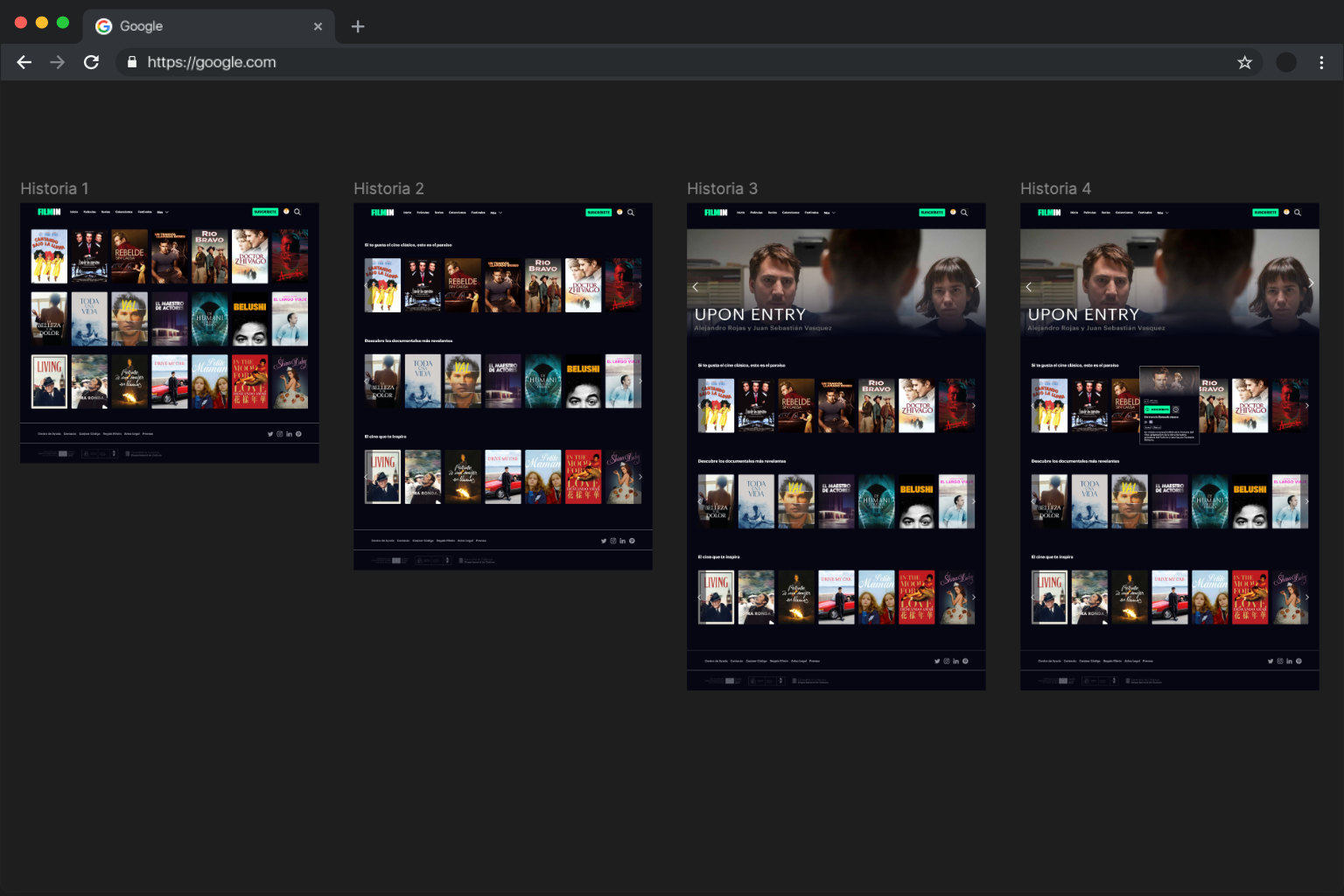Select the magnifier icon in Historia 3
Image resolution: width=1344 pixels, height=896 pixels.
(x=964, y=212)
